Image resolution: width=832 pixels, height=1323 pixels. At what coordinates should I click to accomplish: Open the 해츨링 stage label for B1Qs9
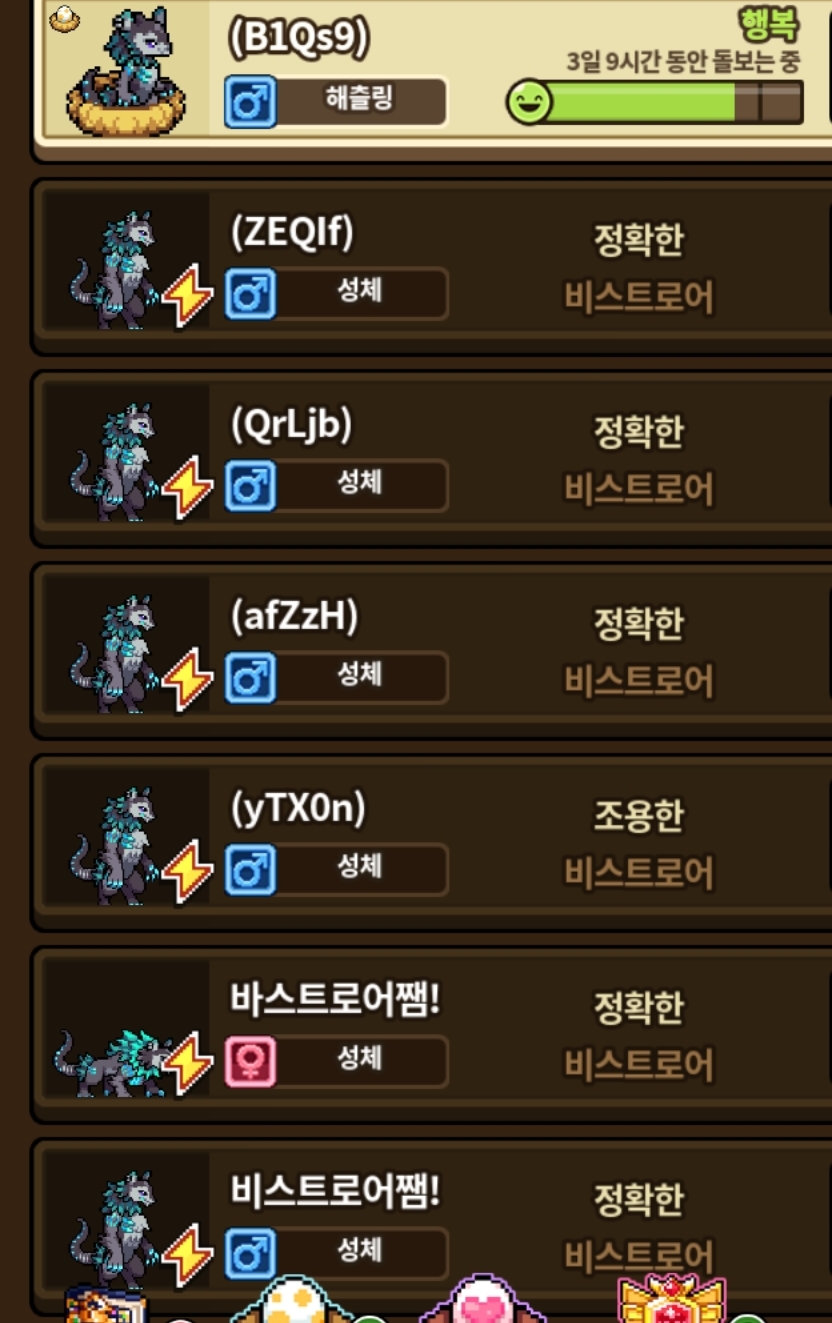pos(361,101)
